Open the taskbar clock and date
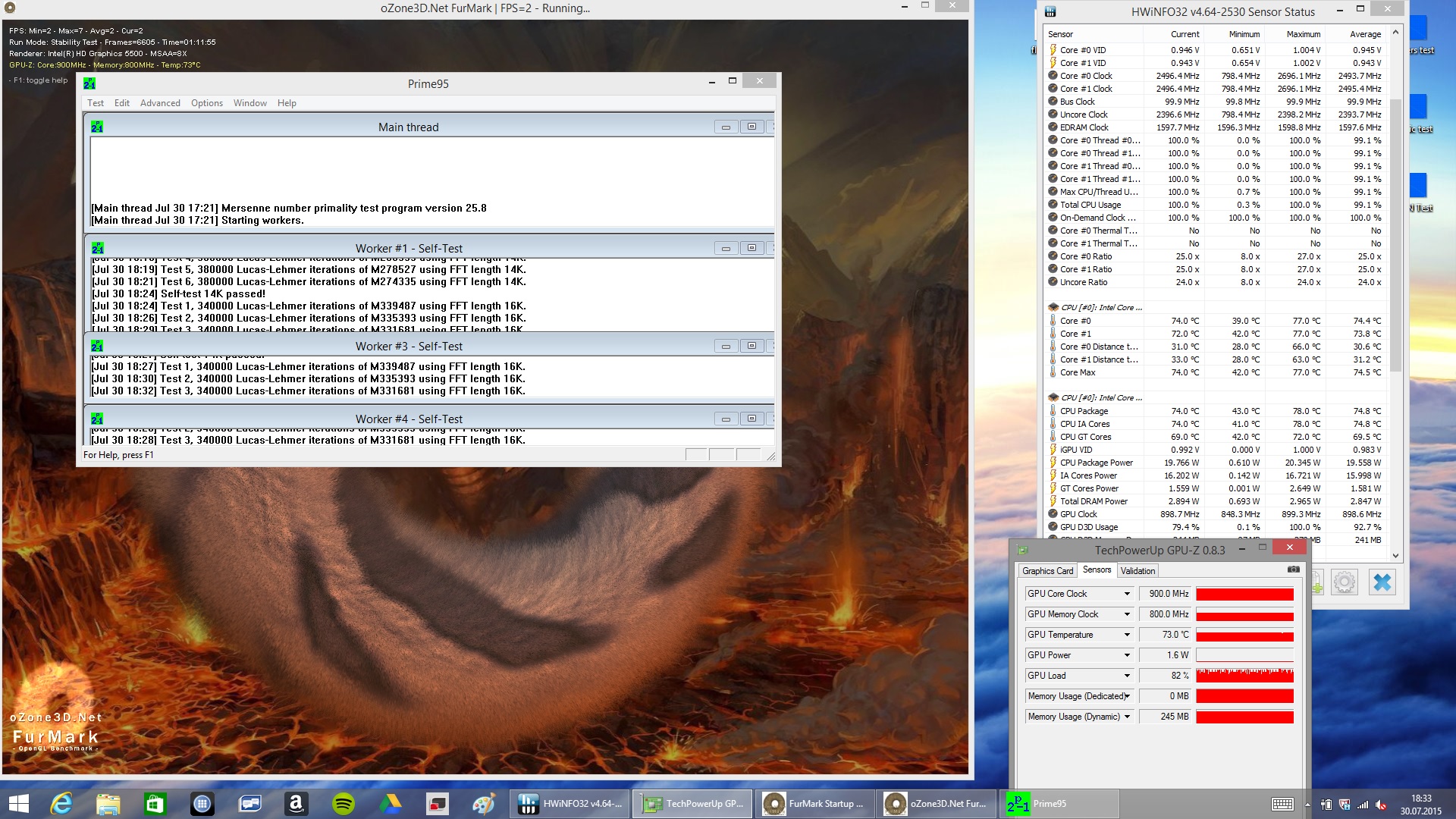 (x=1420, y=805)
